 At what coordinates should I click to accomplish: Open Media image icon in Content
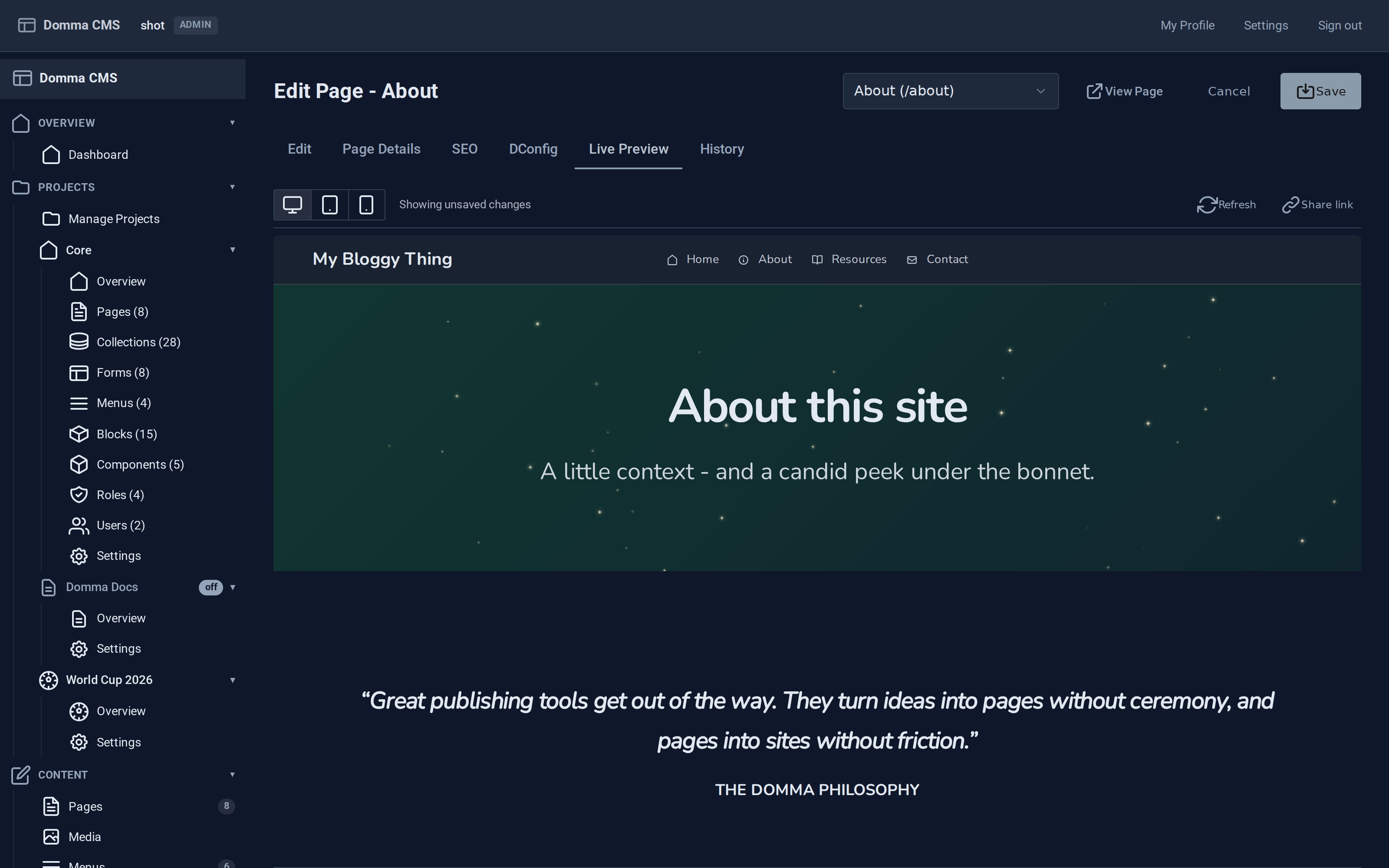point(51,837)
